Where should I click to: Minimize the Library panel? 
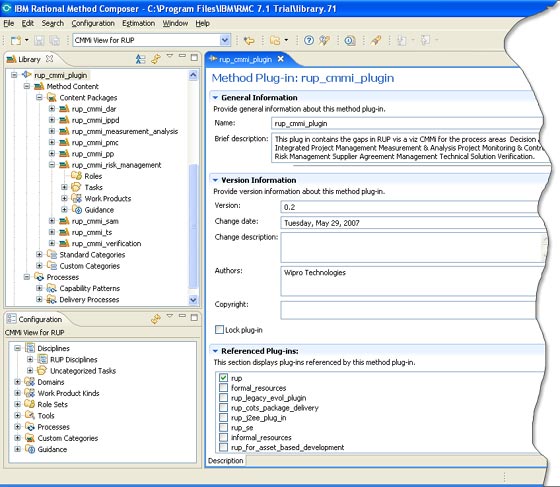[x=182, y=56]
